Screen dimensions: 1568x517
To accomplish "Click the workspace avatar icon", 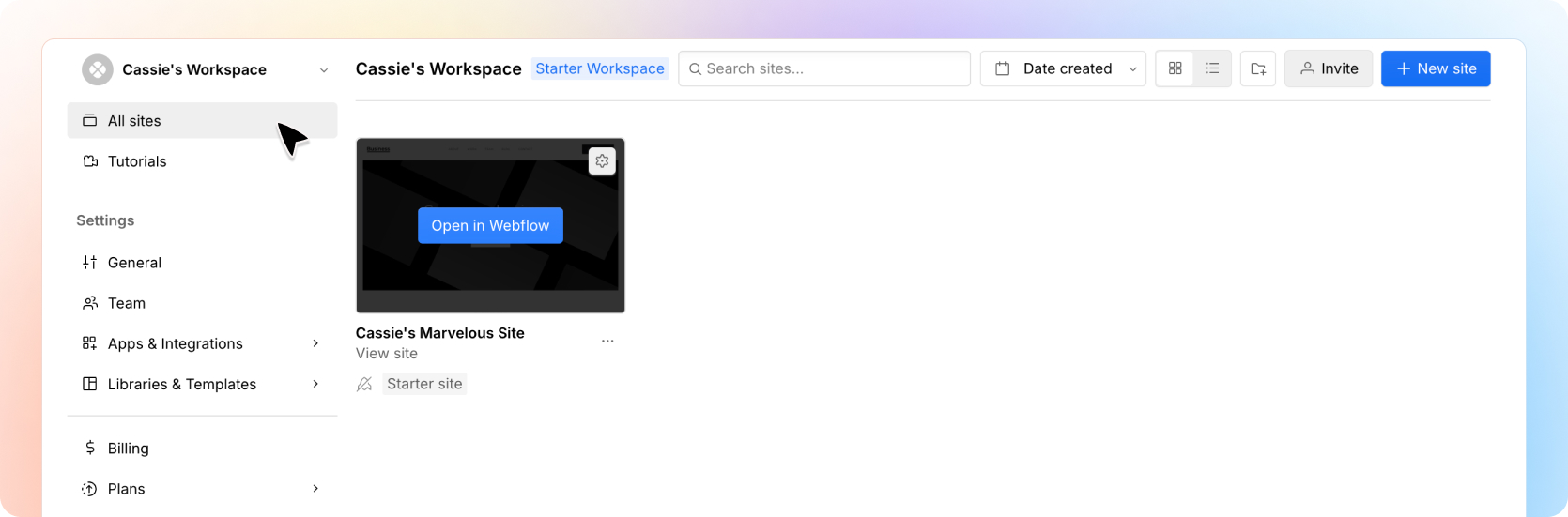I will coord(98,69).
